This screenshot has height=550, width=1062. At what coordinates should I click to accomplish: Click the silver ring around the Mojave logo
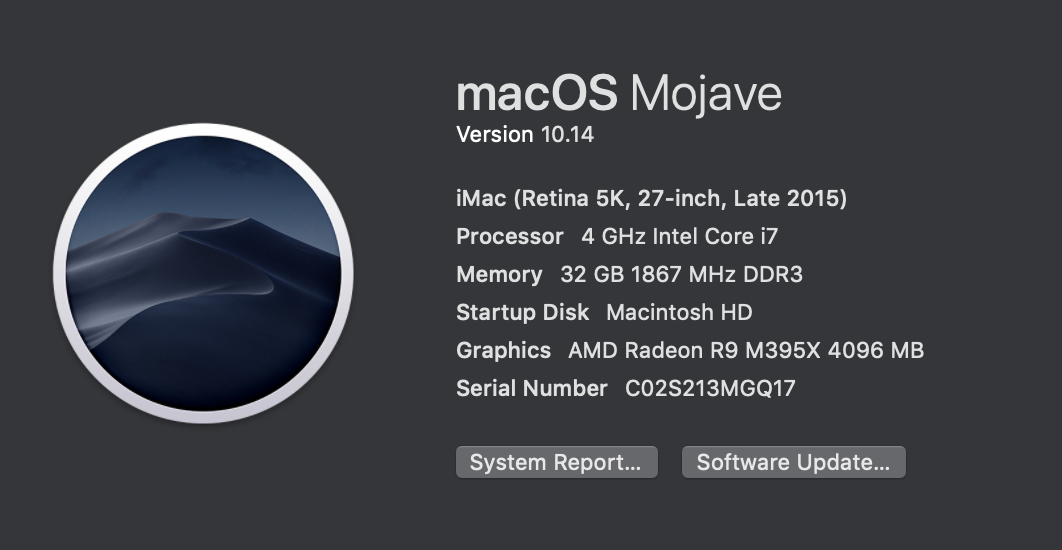click(203, 130)
